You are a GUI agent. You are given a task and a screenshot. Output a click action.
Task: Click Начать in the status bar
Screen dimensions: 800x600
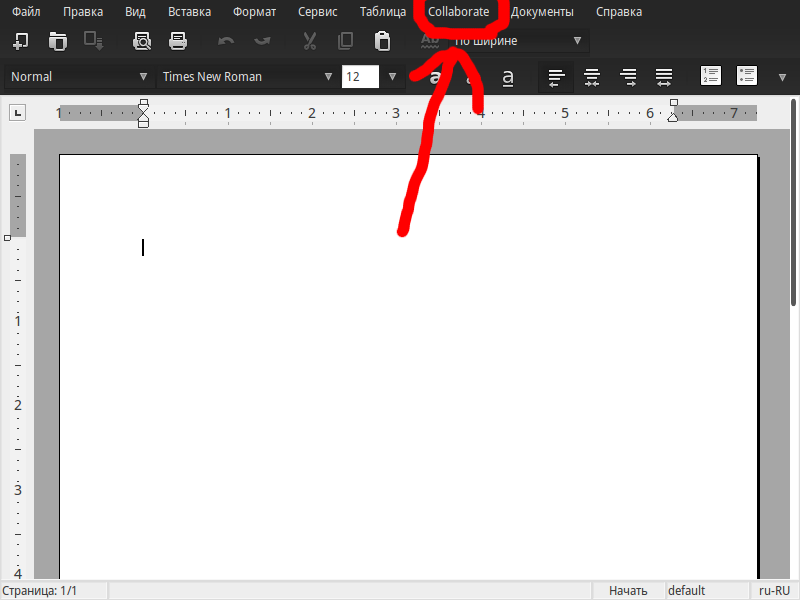pyautogui.click(x=628, y=591)
